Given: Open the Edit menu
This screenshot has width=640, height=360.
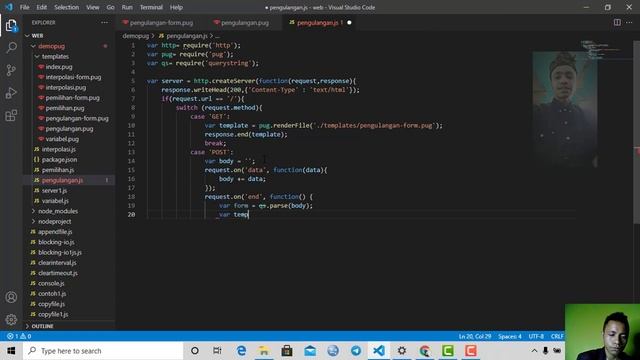Looking at the screenshot, I should (42, 7).
